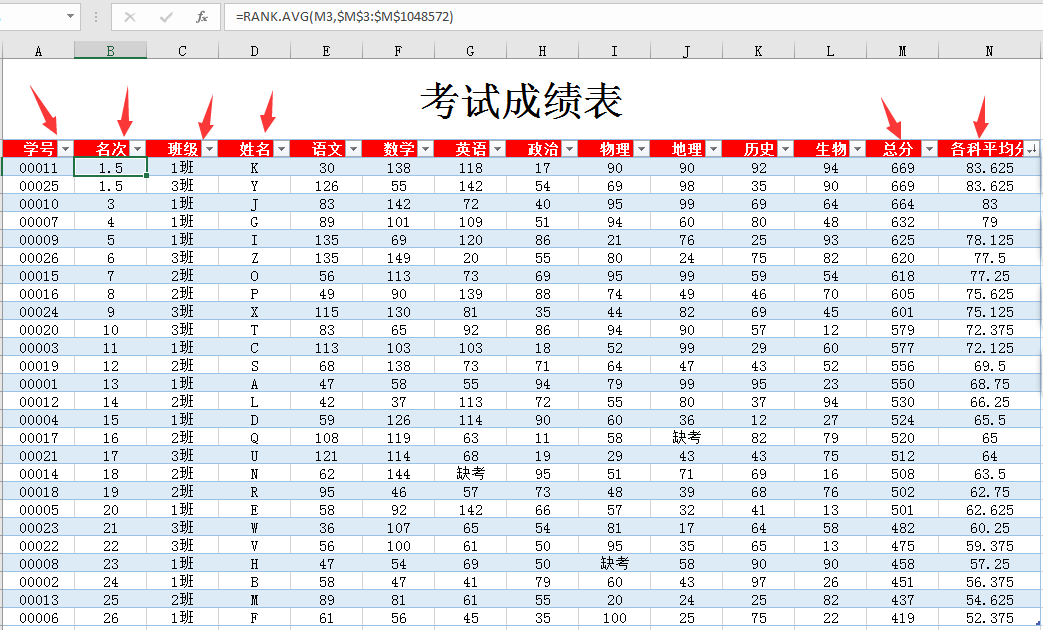Open the 政治 filter dropdown
Screen dimensions: 1043x630
click(569, 148)
